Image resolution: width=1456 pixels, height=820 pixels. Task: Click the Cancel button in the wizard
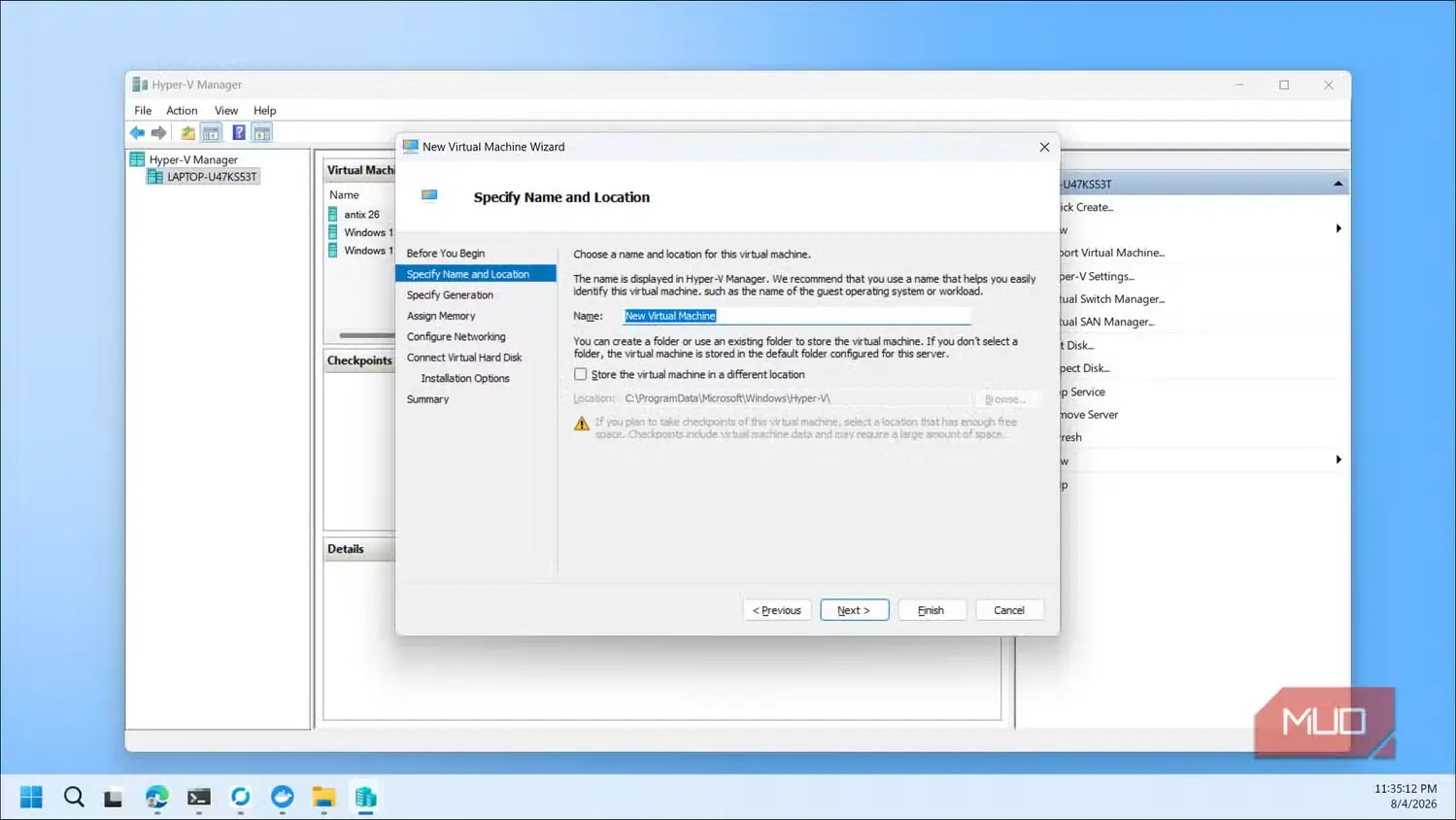[x=1009, y=610]
